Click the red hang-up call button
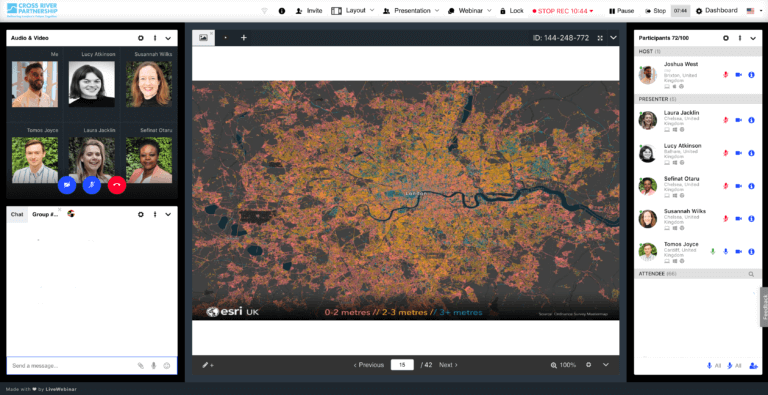 click(117, 185)
